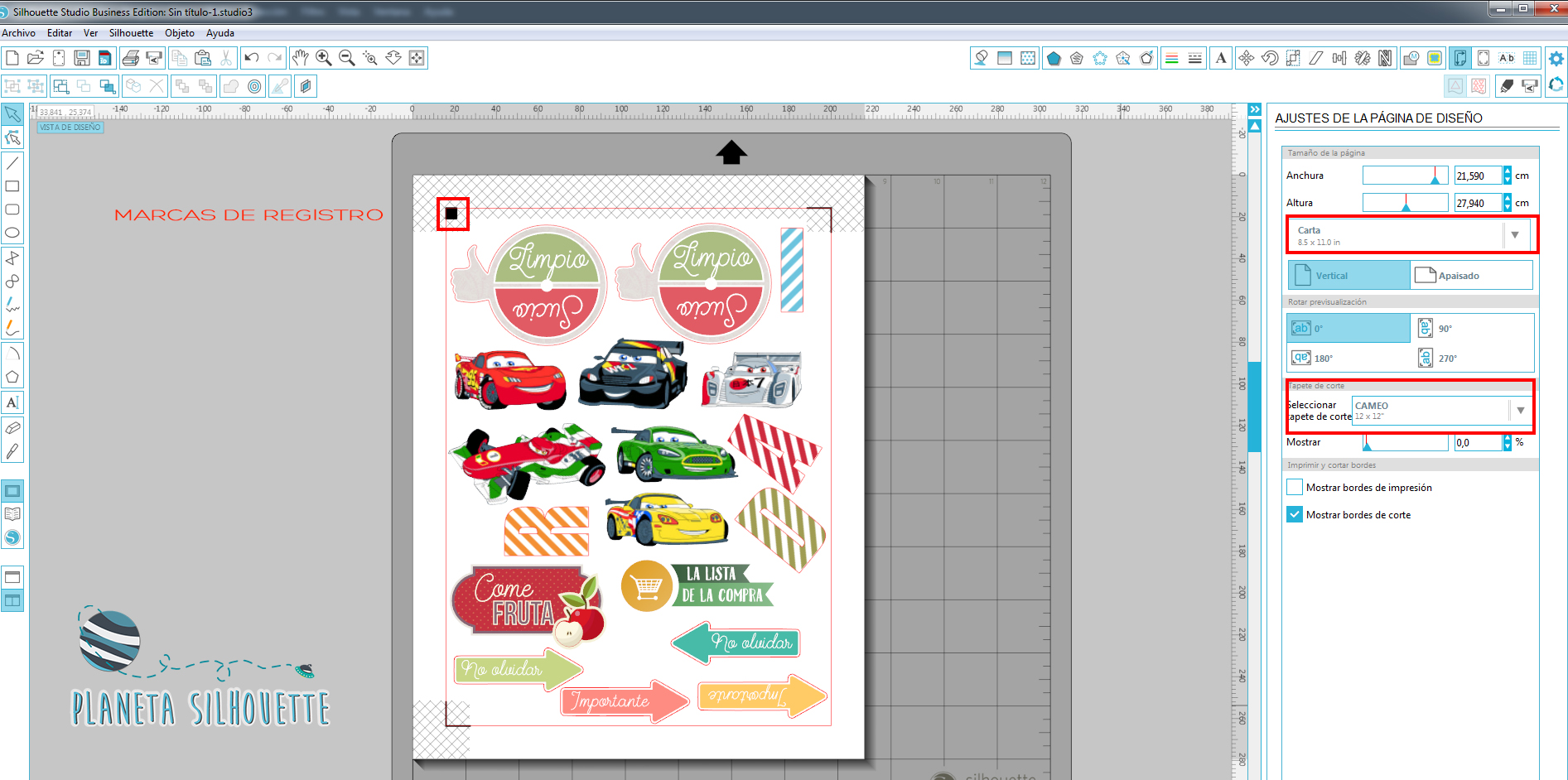Set page orientation to Apaisado

[1471, 275]
